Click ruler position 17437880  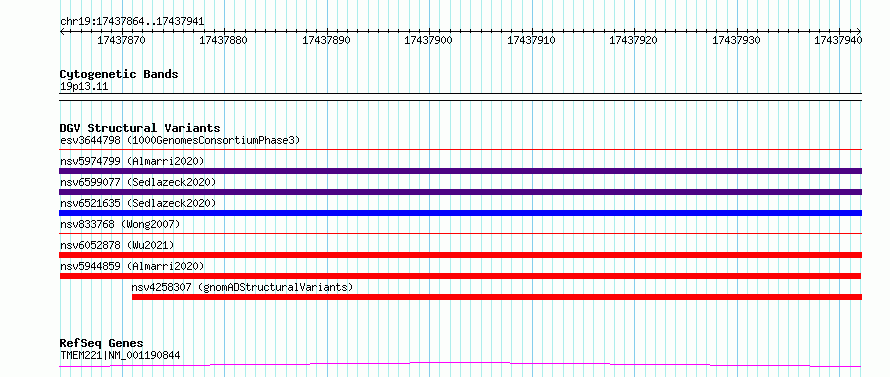pos(224,40)
